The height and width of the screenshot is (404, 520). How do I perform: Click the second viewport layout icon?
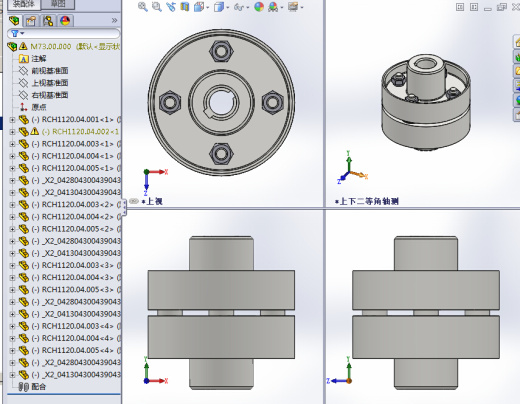pyautogui.click(x=474, y=7)
